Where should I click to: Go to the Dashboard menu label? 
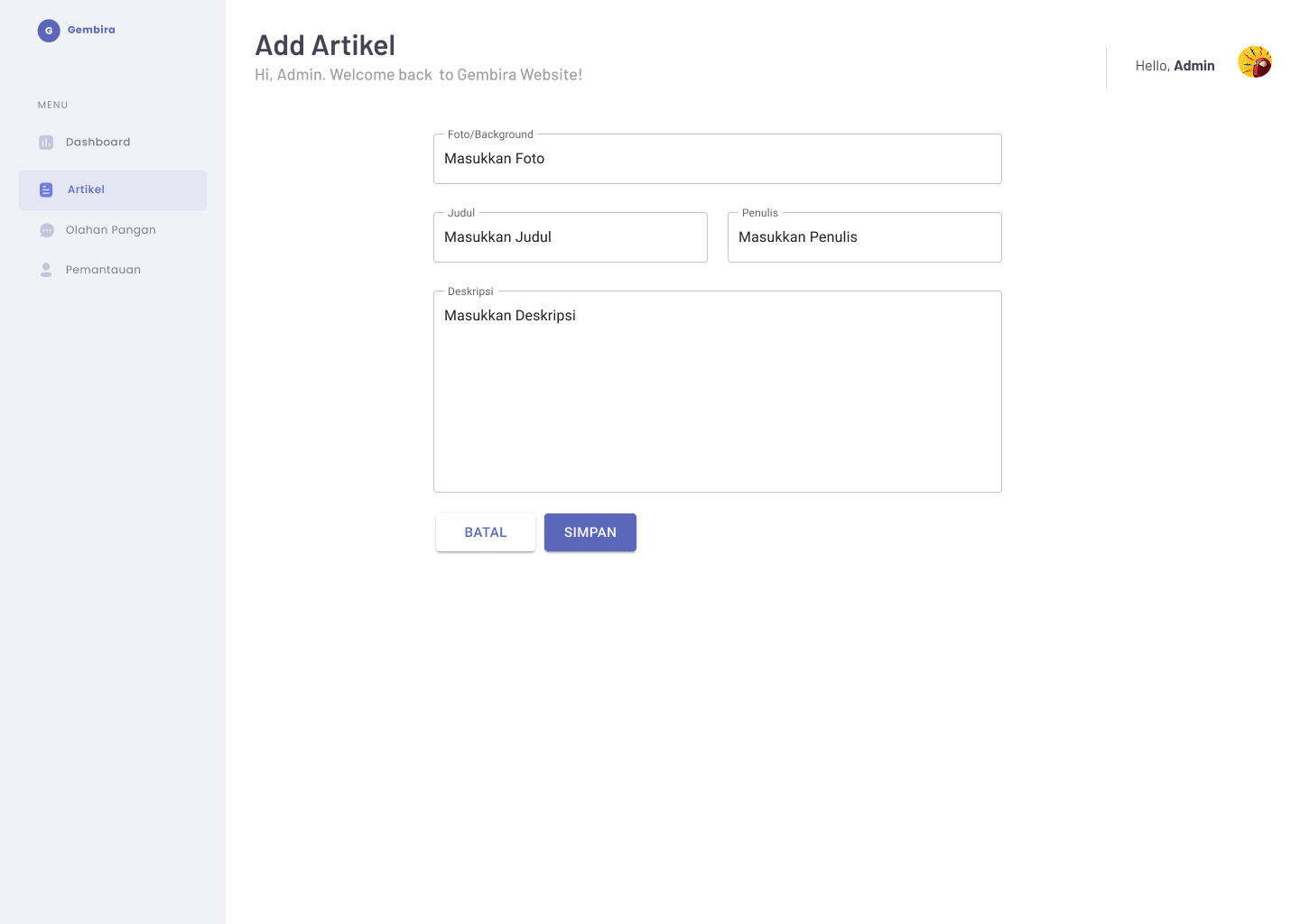coord(97,143)
